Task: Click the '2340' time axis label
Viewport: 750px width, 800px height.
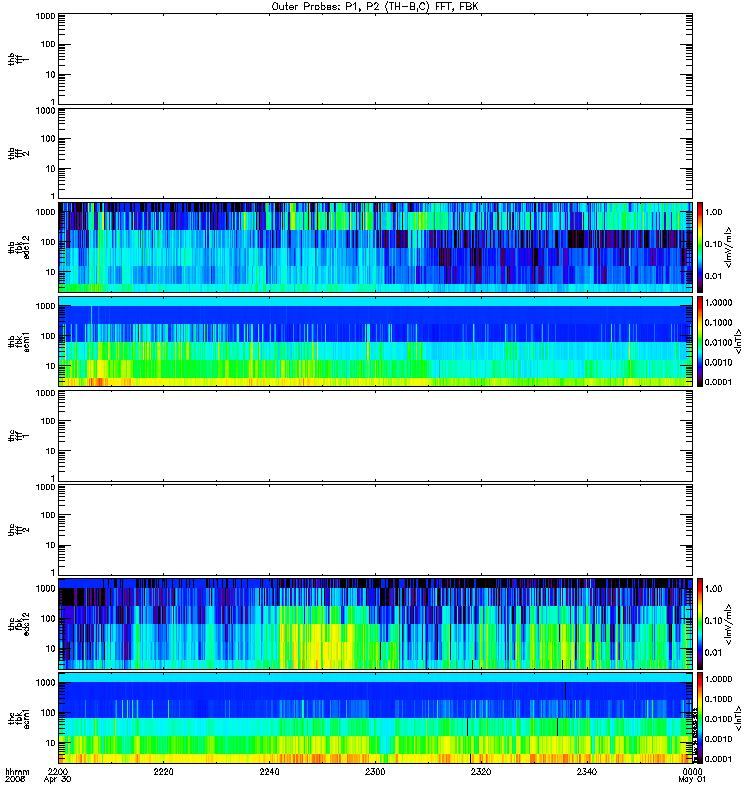Action: pyautogui.click(x=587, y=771)
